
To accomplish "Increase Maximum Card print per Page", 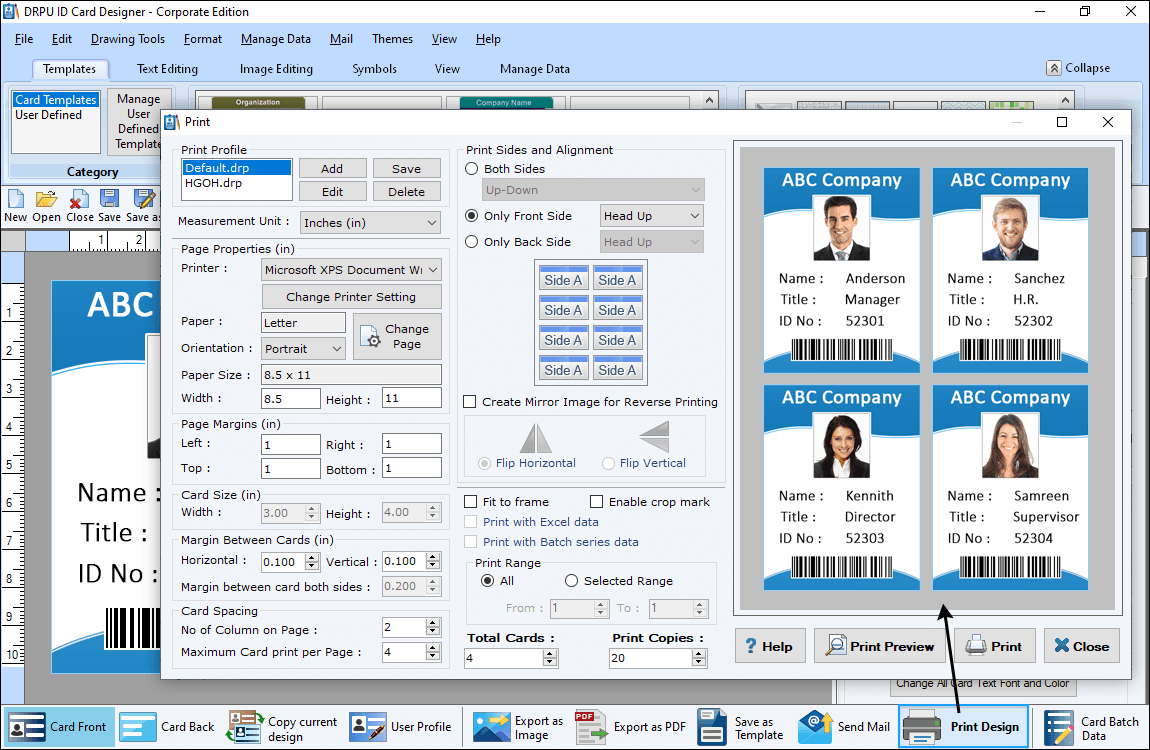I will (x=433, y=647).
